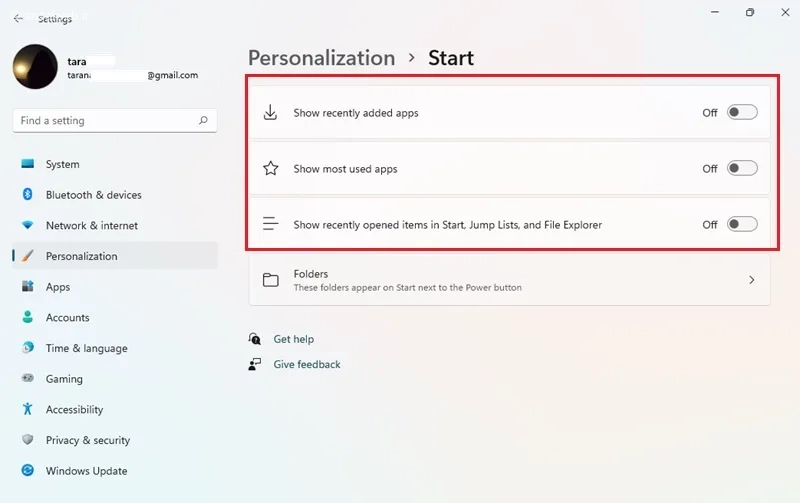This screenshot has height=503, width=800.
Task: Click the Windows Update sidebar icon
Action: (x=27, y=471)
